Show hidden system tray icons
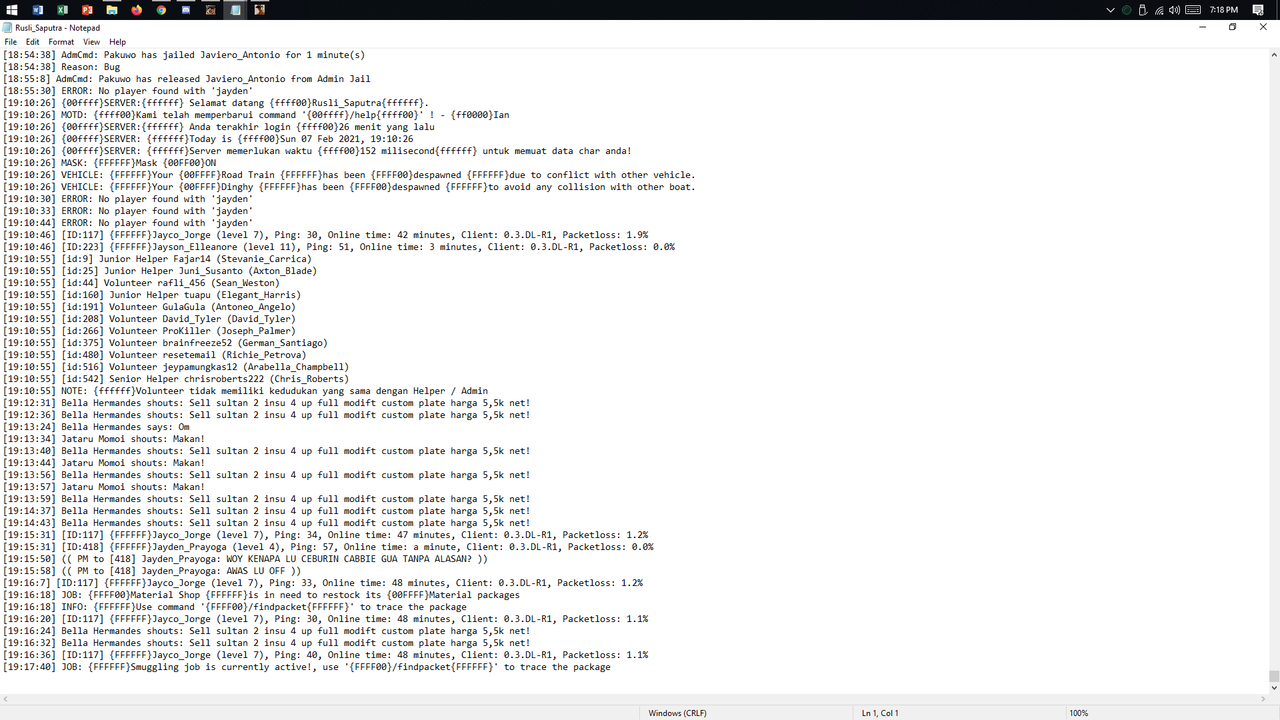The width and height of the screenshot is (1280, 720). click(1110, 9)
